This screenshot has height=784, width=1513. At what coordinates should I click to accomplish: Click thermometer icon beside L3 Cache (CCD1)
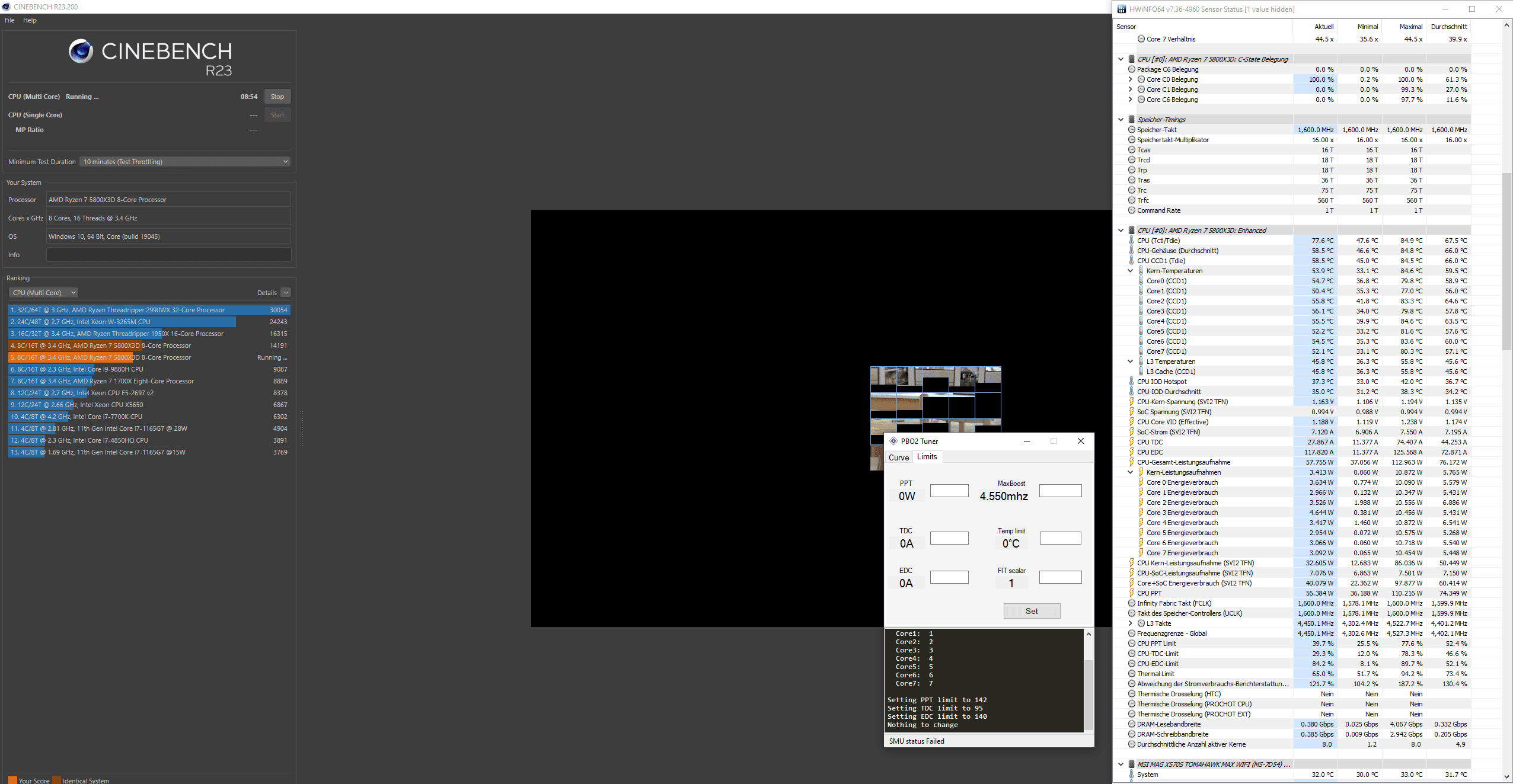pos(1141,372)
